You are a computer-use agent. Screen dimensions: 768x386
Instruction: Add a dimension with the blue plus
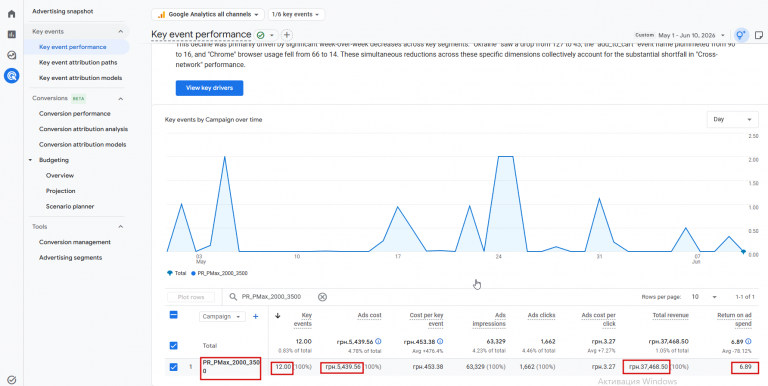[x=255, y=316]
